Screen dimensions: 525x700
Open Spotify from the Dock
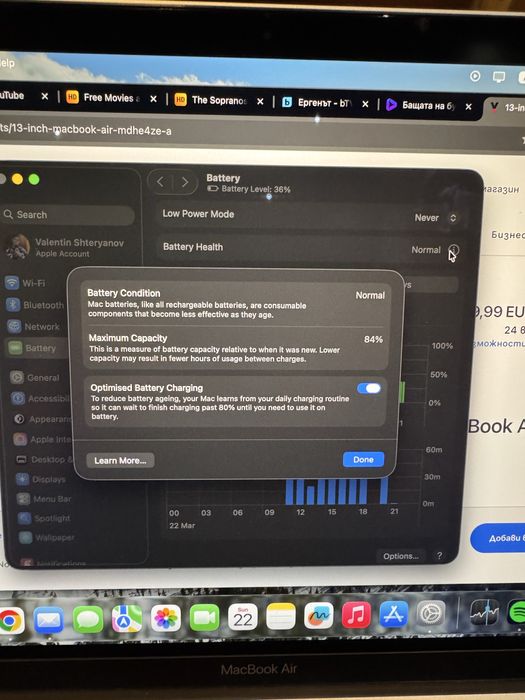[x=517, y=612]
